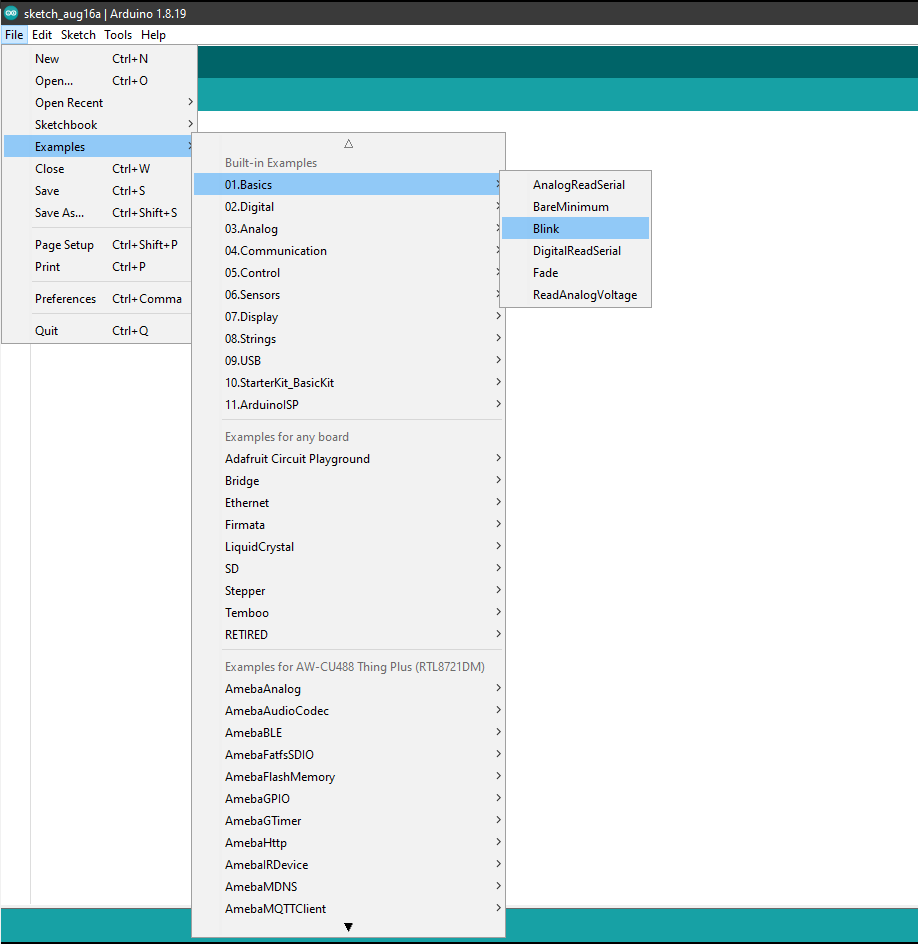Expand the 10.StarterKit_BasicKit examples
Screen dimensions: 918x944
tap(349, 383)
